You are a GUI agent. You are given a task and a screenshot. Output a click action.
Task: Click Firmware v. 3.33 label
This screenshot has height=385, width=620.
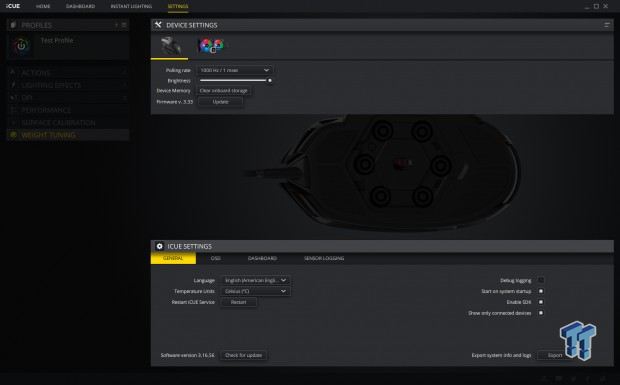tap(175, 102)
